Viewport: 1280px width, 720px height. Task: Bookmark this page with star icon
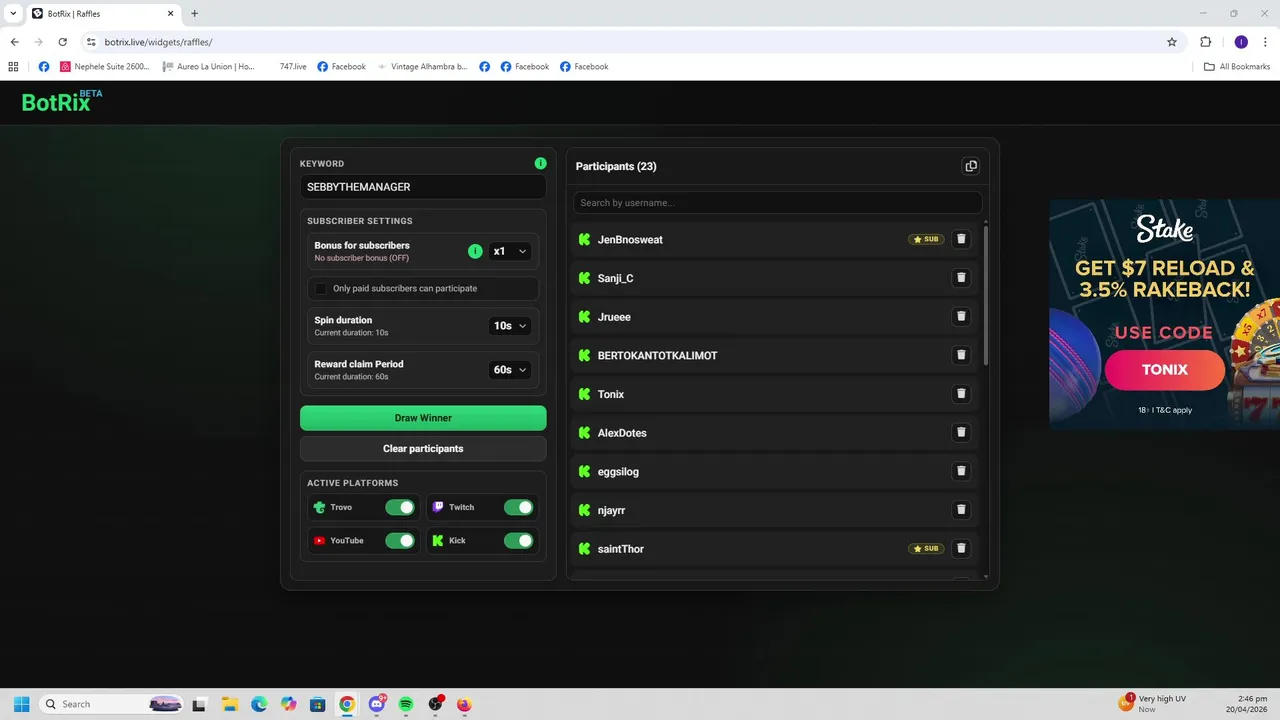click(1172, 42)
